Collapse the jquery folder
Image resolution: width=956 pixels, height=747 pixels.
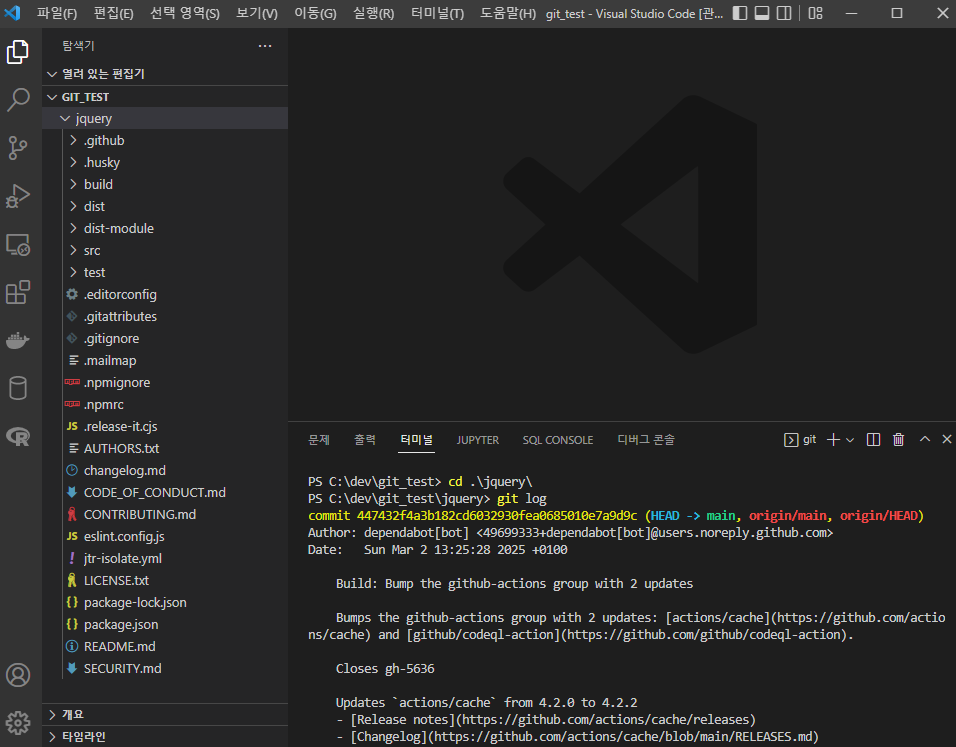pyautogui.click(x=165, y=118)
